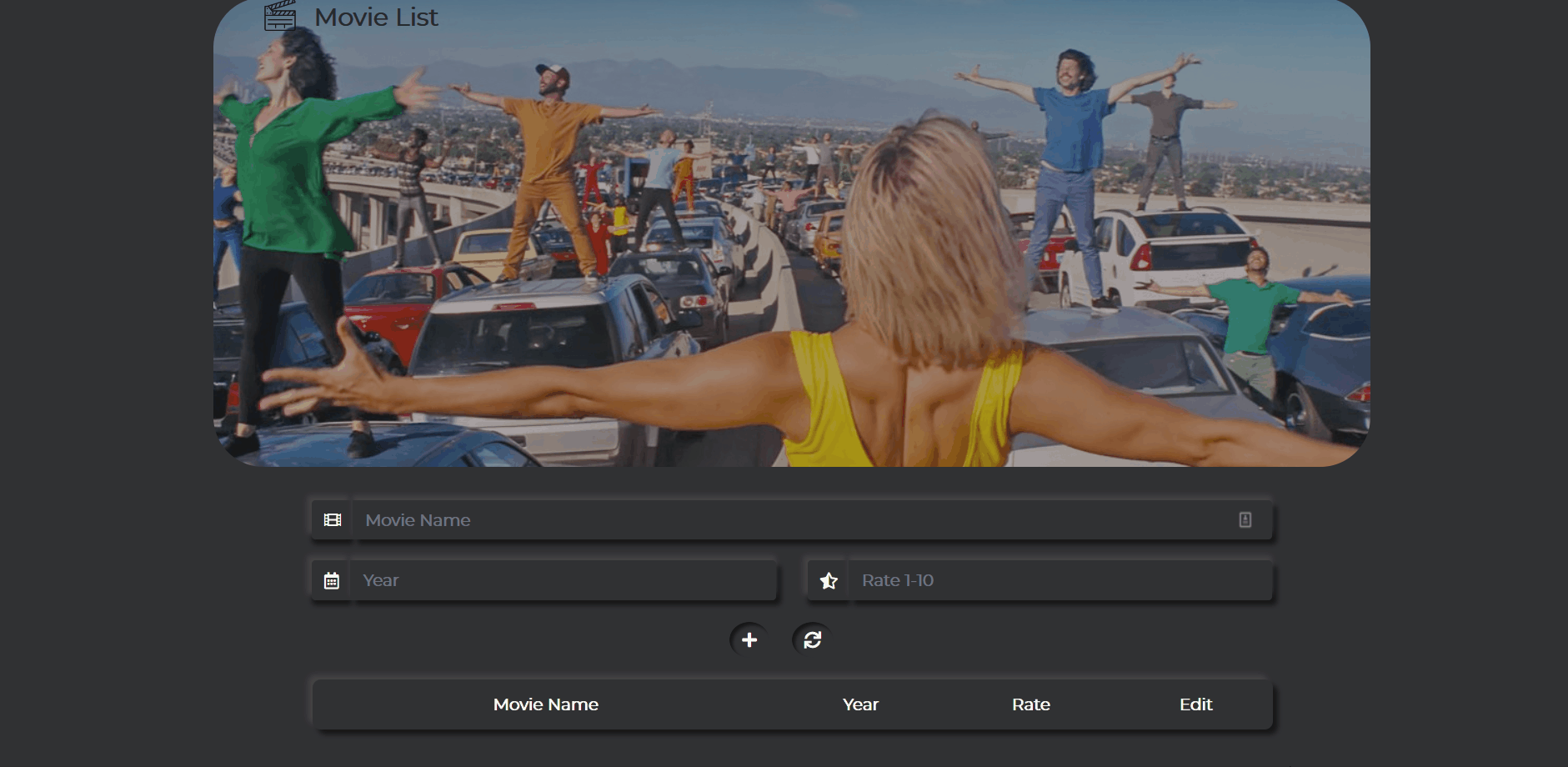Click the film strip icon beside Movie Name
Screen dimensions: 1568x767
pos(333,520)
